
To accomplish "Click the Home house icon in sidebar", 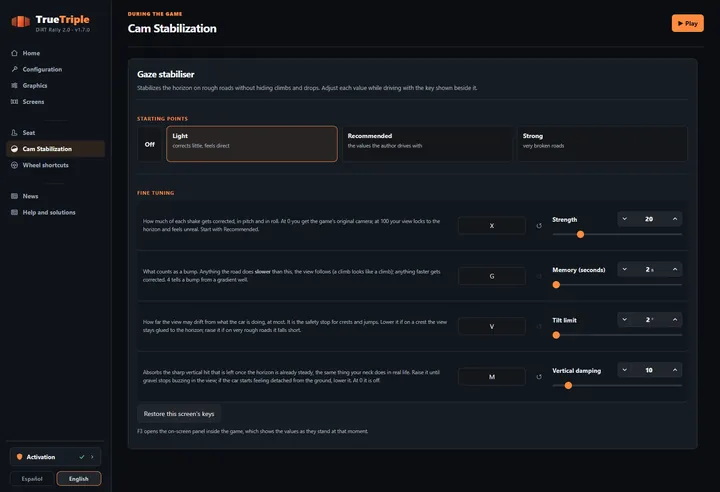I will (x=14, y=53).
